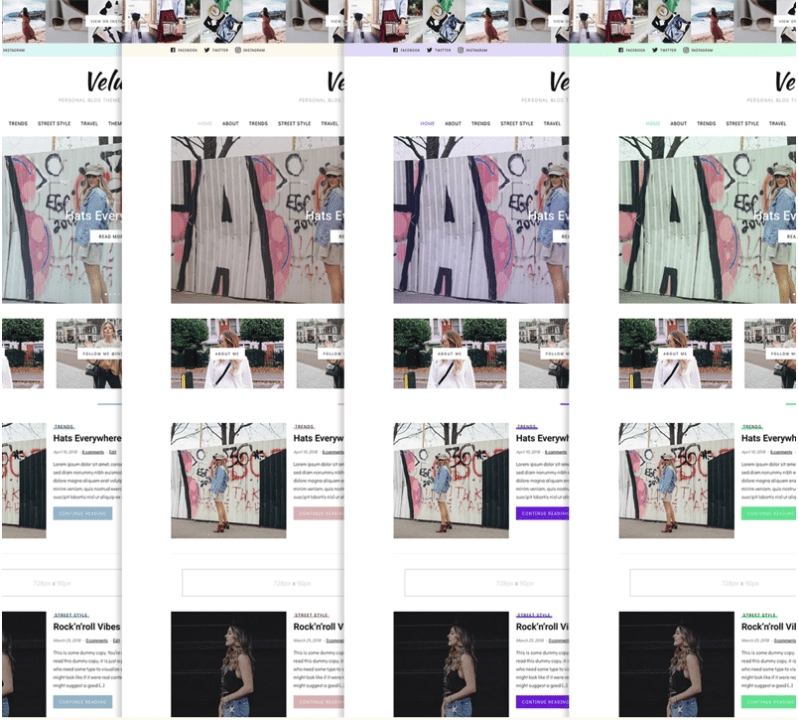Image resolution: width=798 pixels, height=720 pixels.
Task: Open Hats Everywhere title on purple-themed page
Action: 543,438
